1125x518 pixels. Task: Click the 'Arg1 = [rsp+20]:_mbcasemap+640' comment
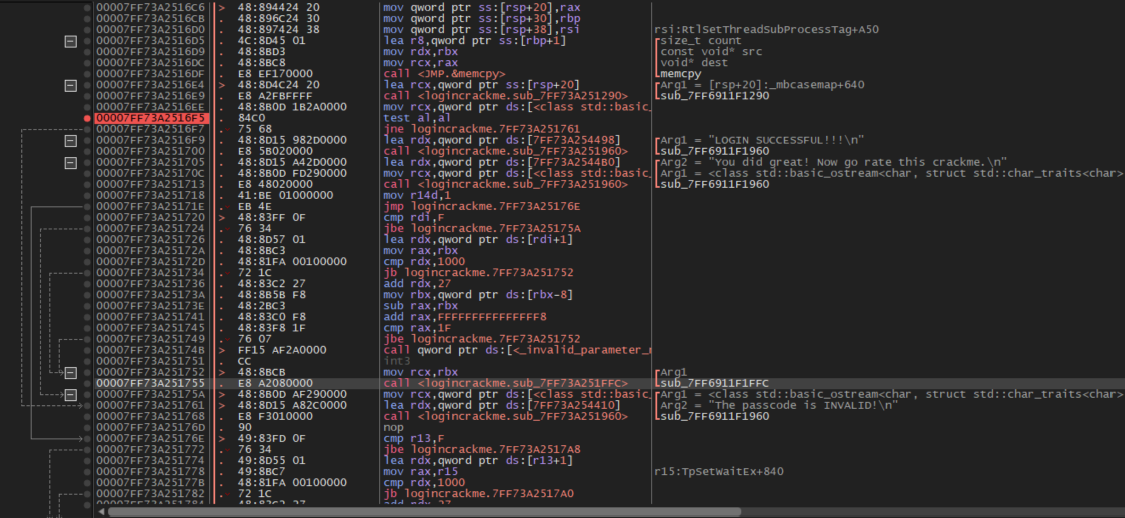click(760, 85)
